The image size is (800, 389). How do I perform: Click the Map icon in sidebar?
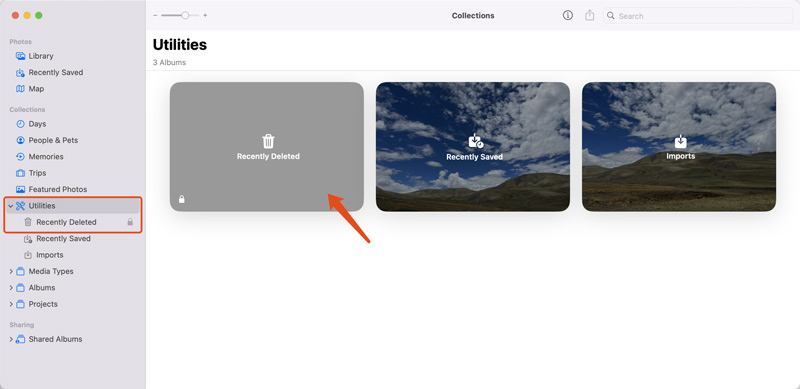[x=20, y=88]
